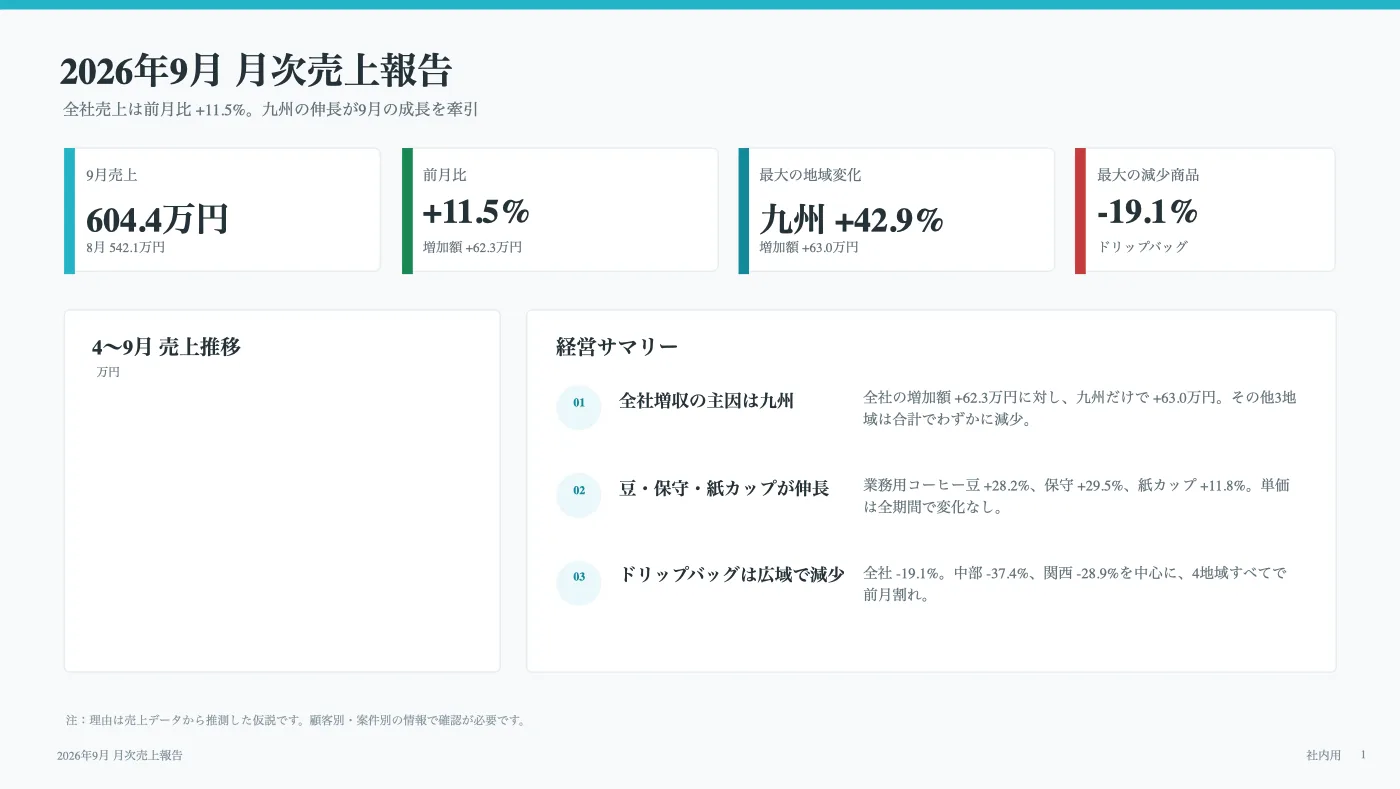The height and width of the screenshot is (789, 1400).
Task: Select the -19.1% decrease value
Action: coord(1147,212)
